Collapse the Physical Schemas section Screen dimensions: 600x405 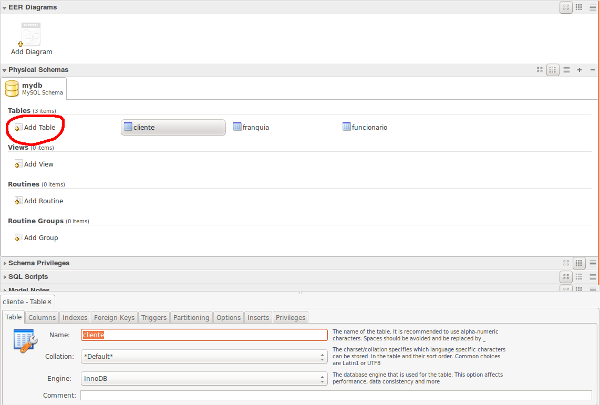click(x=4, y=70)
